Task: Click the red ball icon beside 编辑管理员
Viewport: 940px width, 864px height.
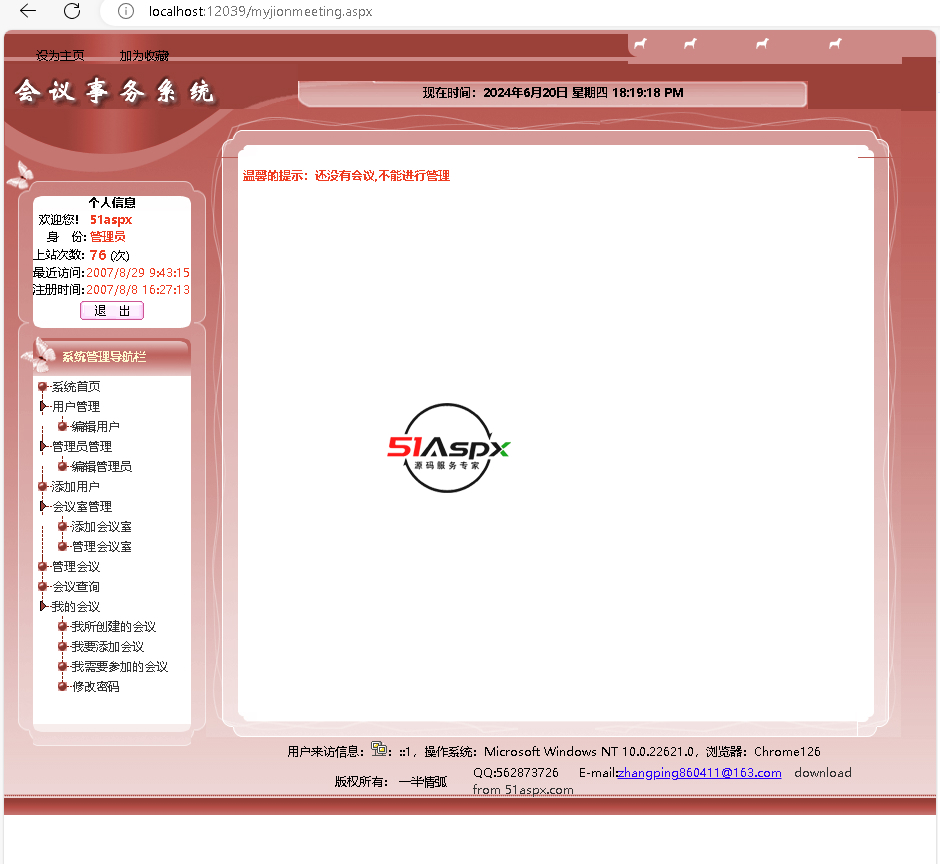Action: pos(62,466)
